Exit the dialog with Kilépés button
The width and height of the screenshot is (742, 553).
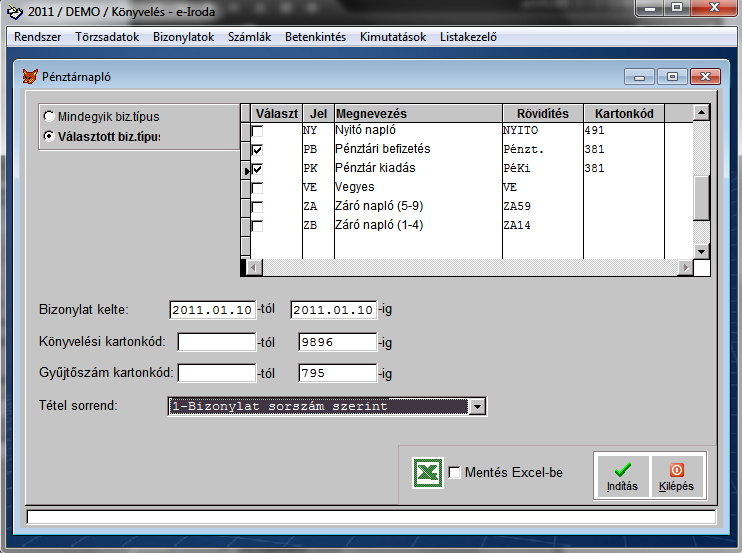pos(676,475)
